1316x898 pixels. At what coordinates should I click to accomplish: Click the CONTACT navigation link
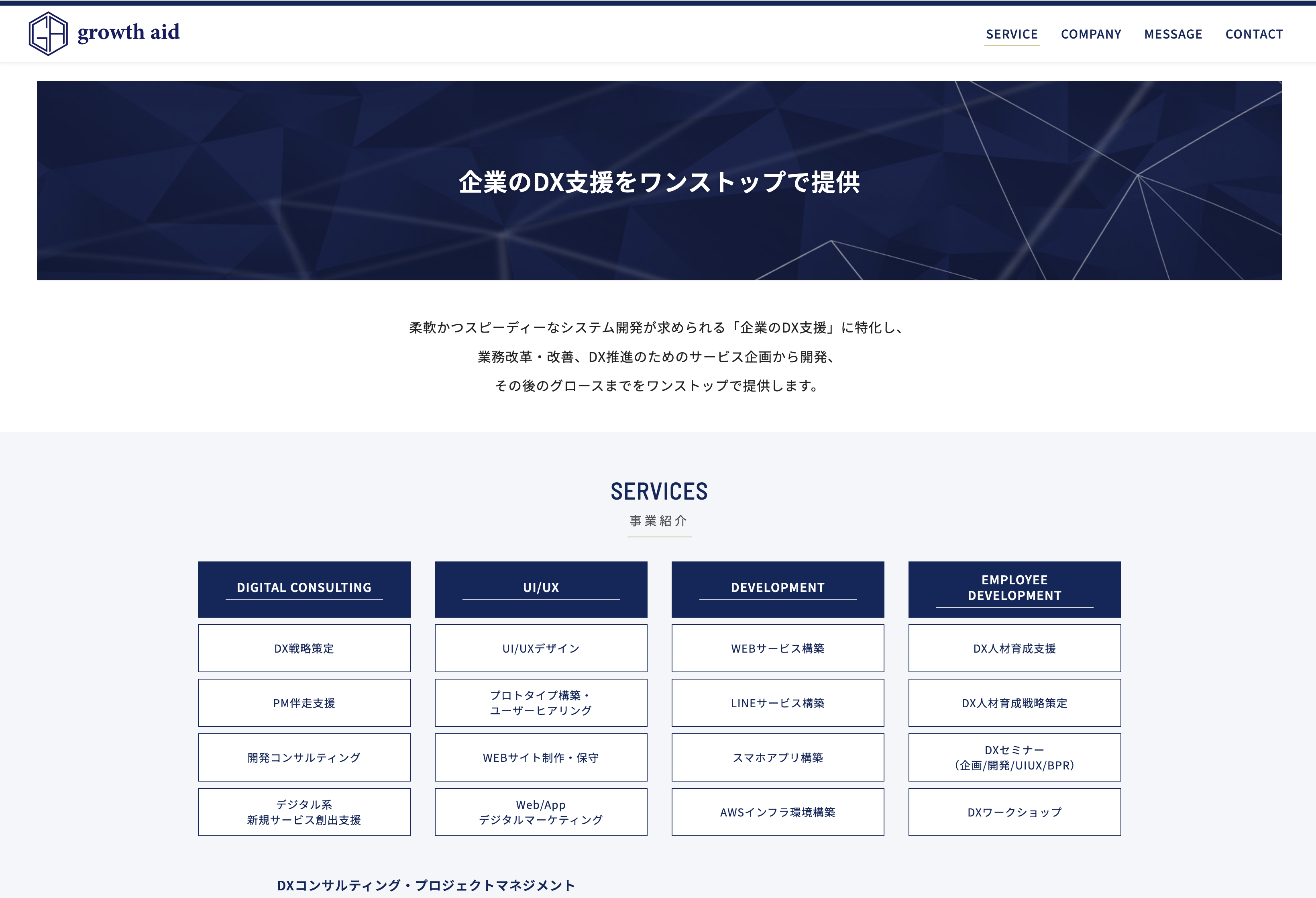pos(1254,32)
